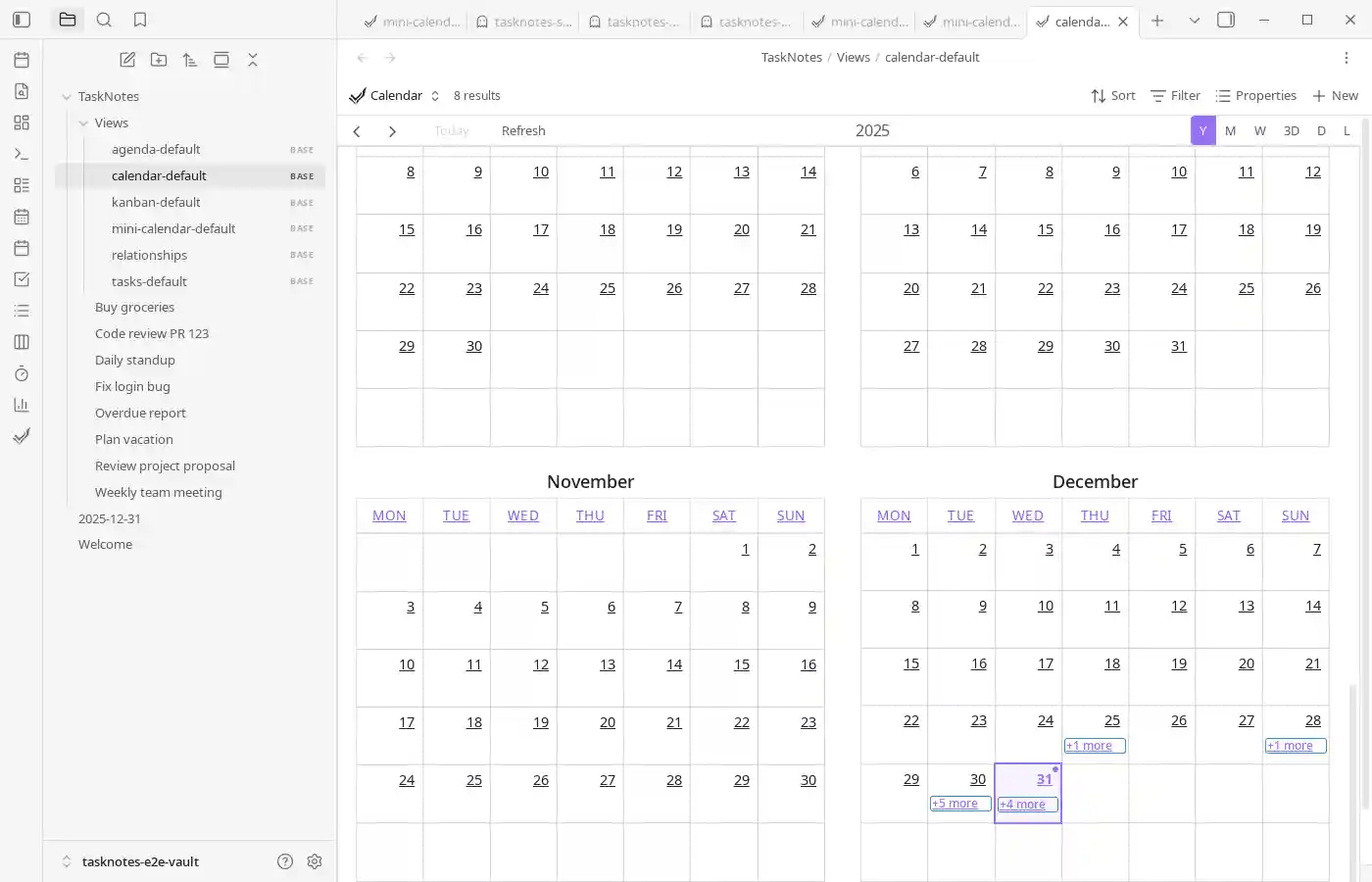Viewport: 1372px width, 882px height.
Task: Open kanban-default in the file tree
Action: (156, 202)
